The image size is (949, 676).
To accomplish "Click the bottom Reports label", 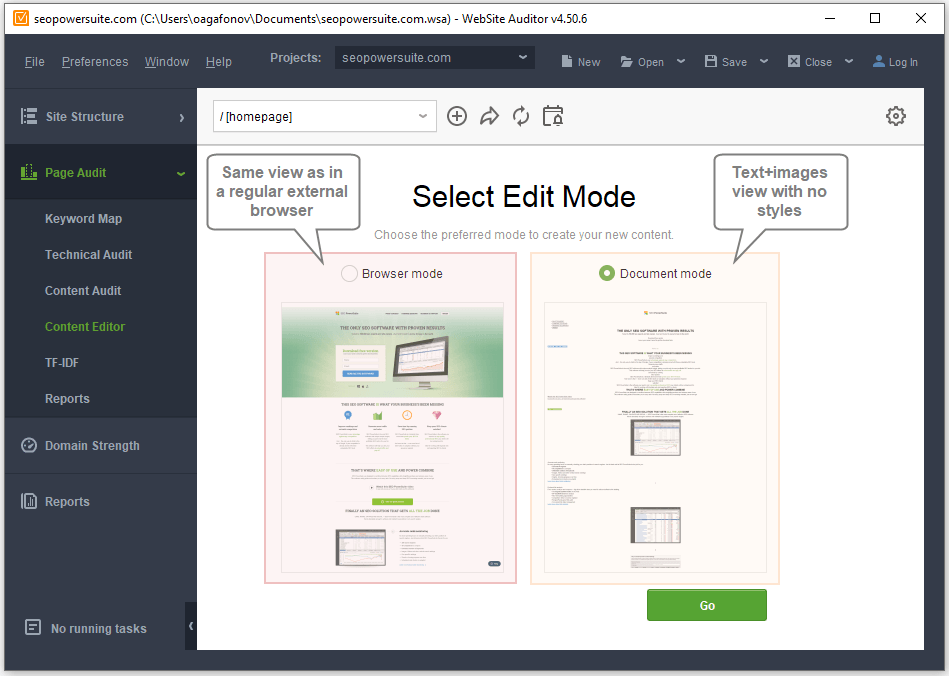I will 67,502.
